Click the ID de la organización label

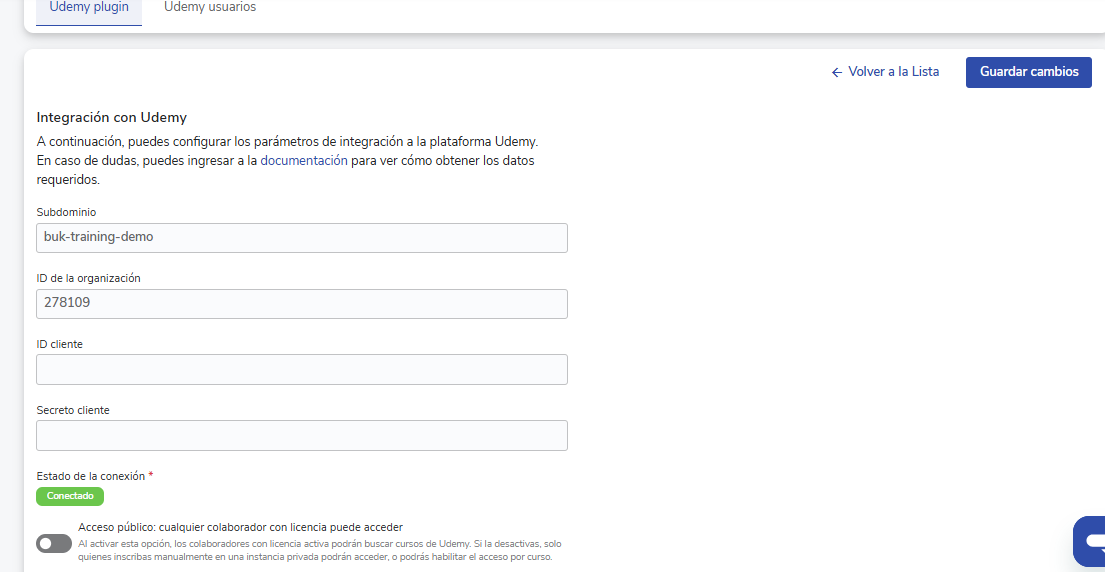[x=88, y=278]
